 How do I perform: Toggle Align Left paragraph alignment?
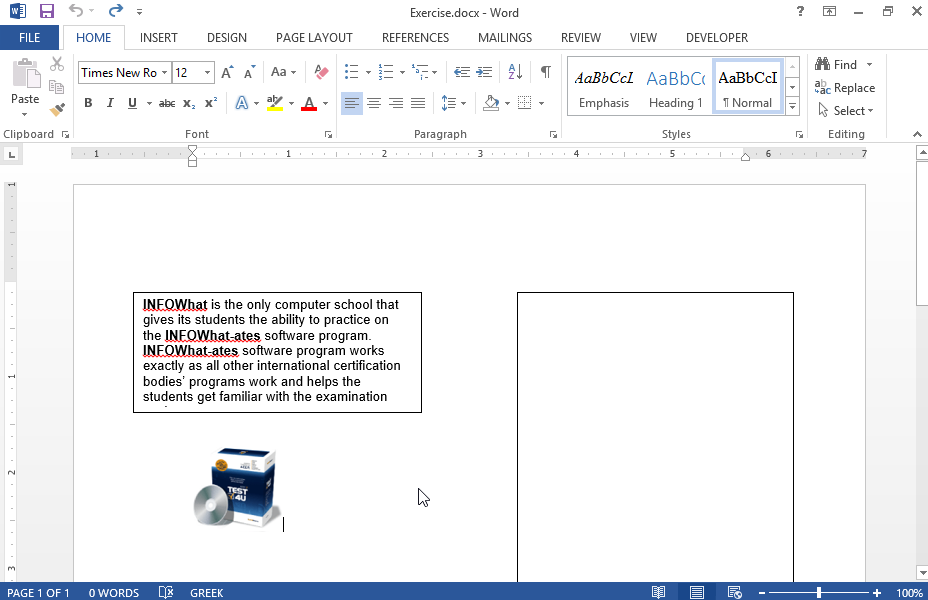coord(352,104)
